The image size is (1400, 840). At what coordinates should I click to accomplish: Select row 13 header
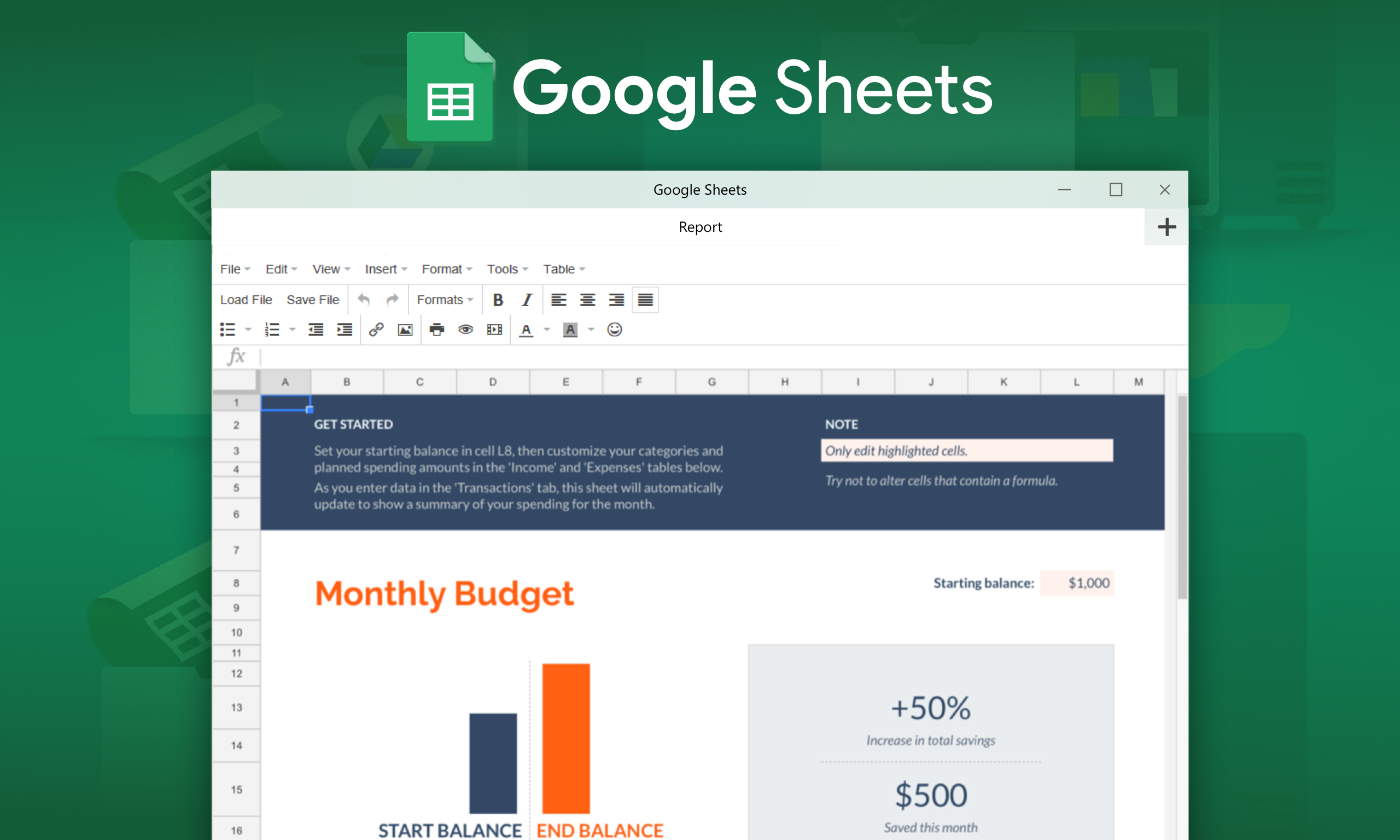(x=237, y=708)
